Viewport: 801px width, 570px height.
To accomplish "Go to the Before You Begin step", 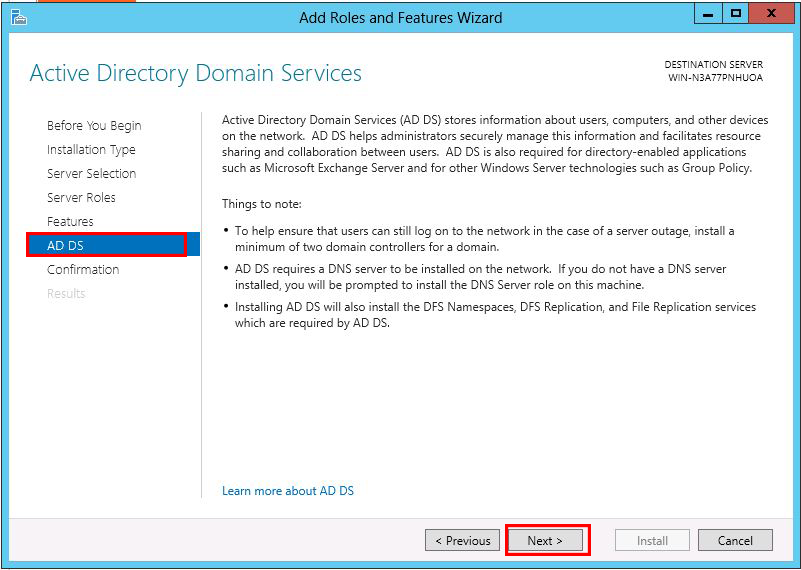I will tap(94, 126).
